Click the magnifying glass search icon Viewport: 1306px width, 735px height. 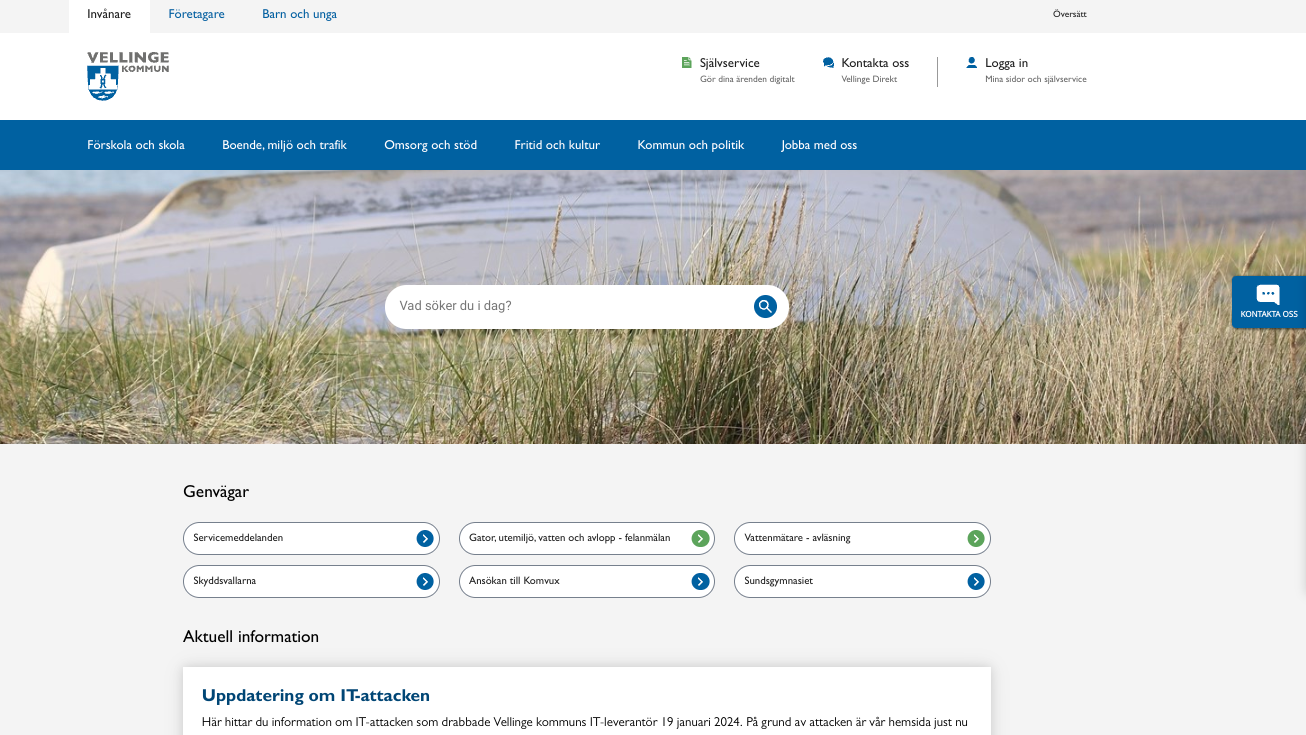[x=765, y=307]
